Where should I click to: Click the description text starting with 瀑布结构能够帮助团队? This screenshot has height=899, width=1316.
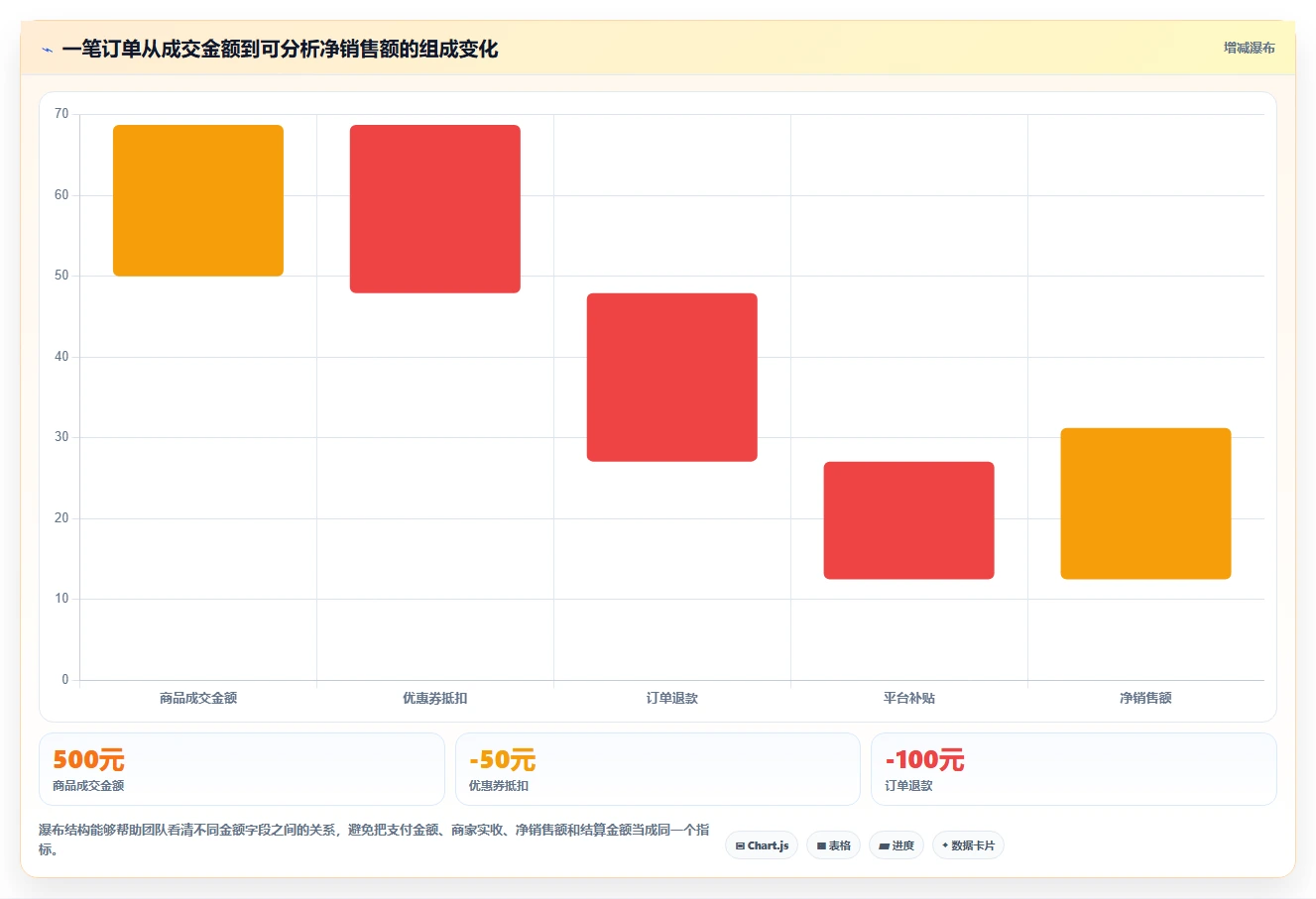tap(374, 840)
